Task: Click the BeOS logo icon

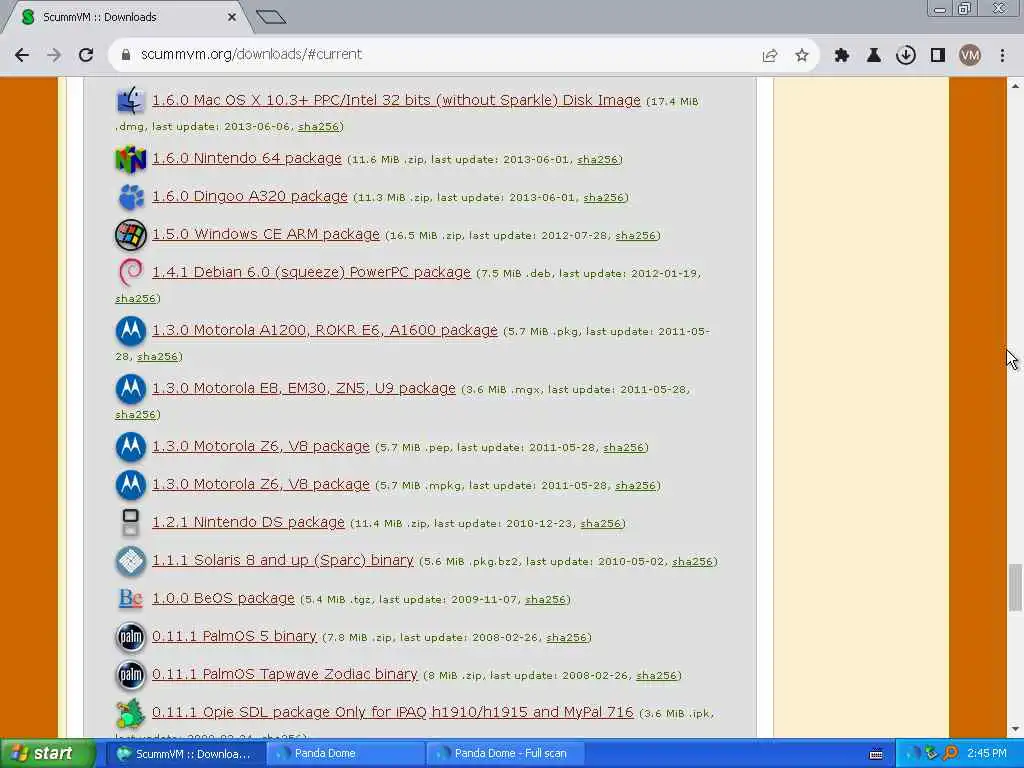Action: (131, 598)
